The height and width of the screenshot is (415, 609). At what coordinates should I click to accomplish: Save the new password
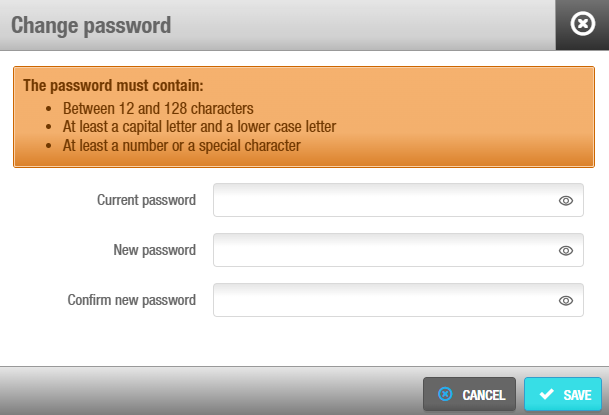pyautogui.click(x=563, y=394)
